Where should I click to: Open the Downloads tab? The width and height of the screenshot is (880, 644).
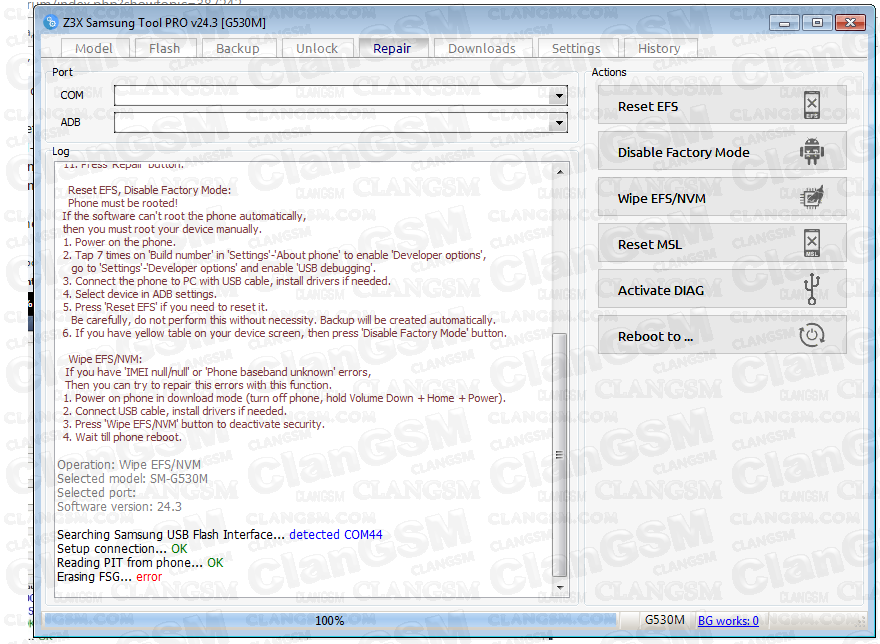tap(482, 48)
